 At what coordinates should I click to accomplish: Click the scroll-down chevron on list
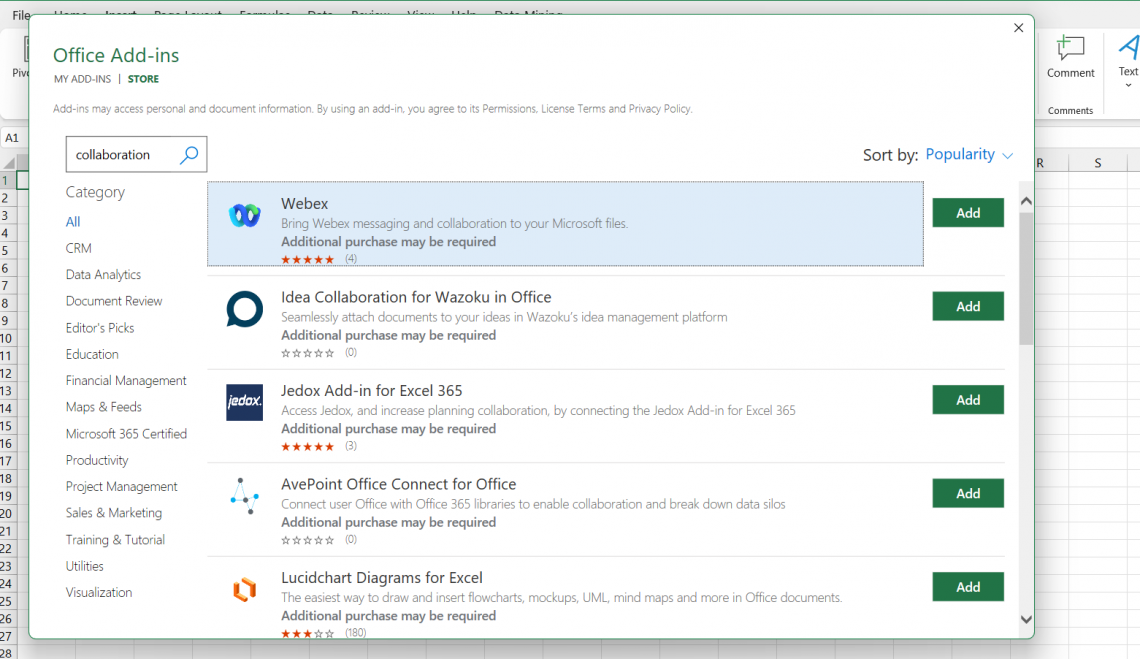(x=1026, y=620)
